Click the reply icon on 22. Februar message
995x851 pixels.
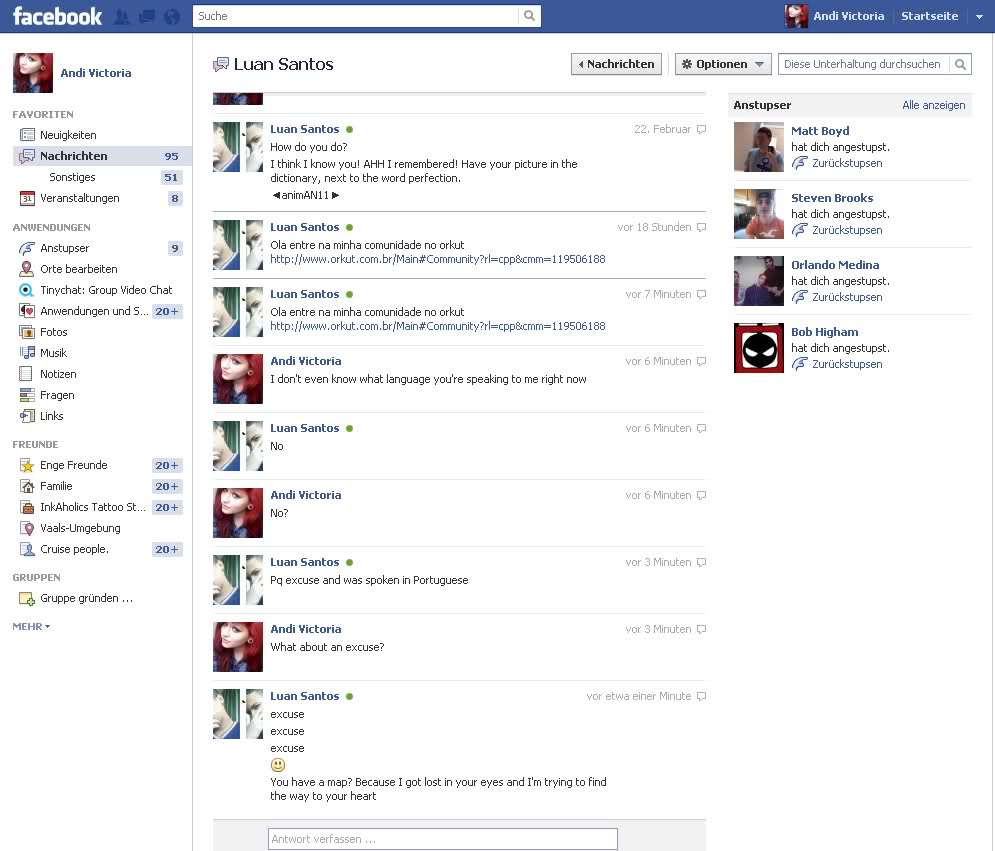tap(701, 129)
